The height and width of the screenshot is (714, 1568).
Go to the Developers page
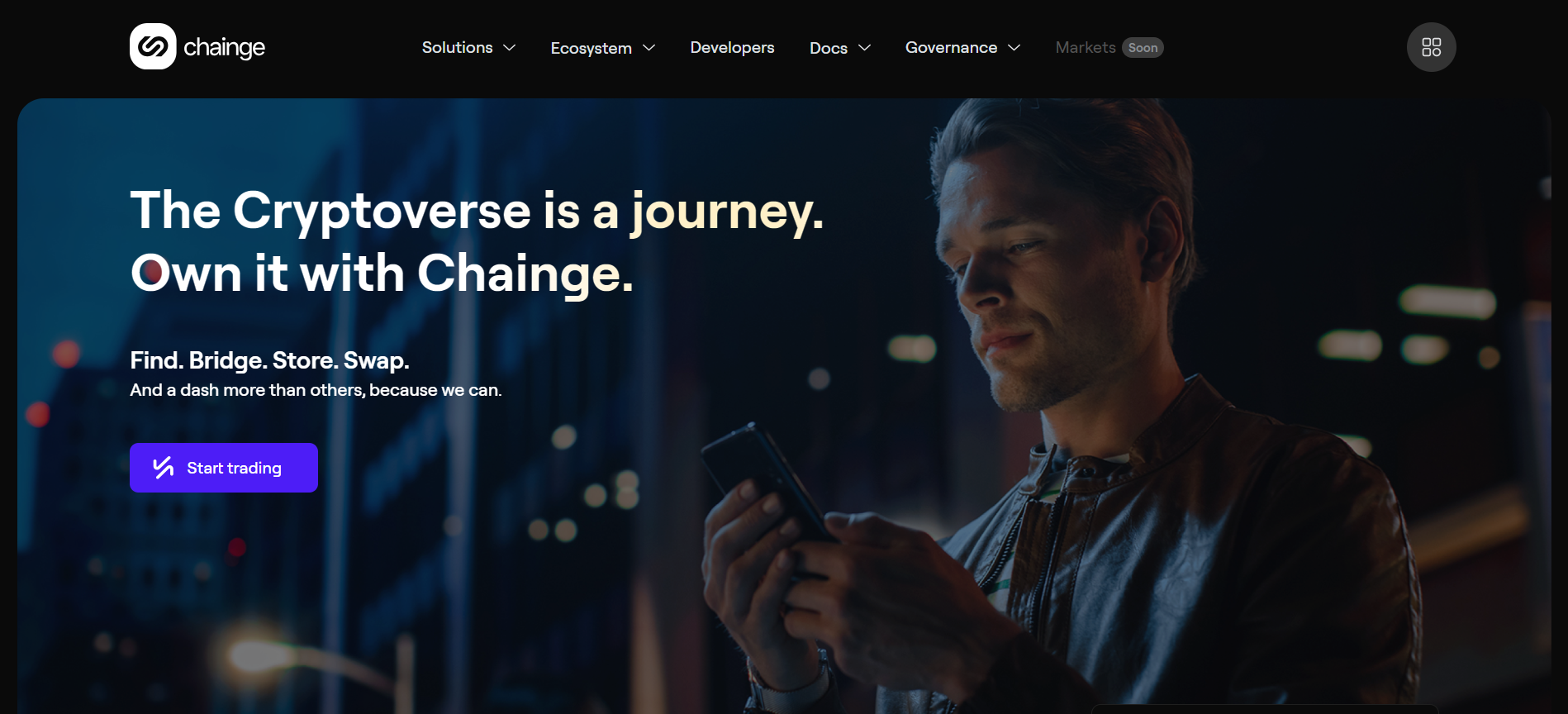[x=732, y=48]
